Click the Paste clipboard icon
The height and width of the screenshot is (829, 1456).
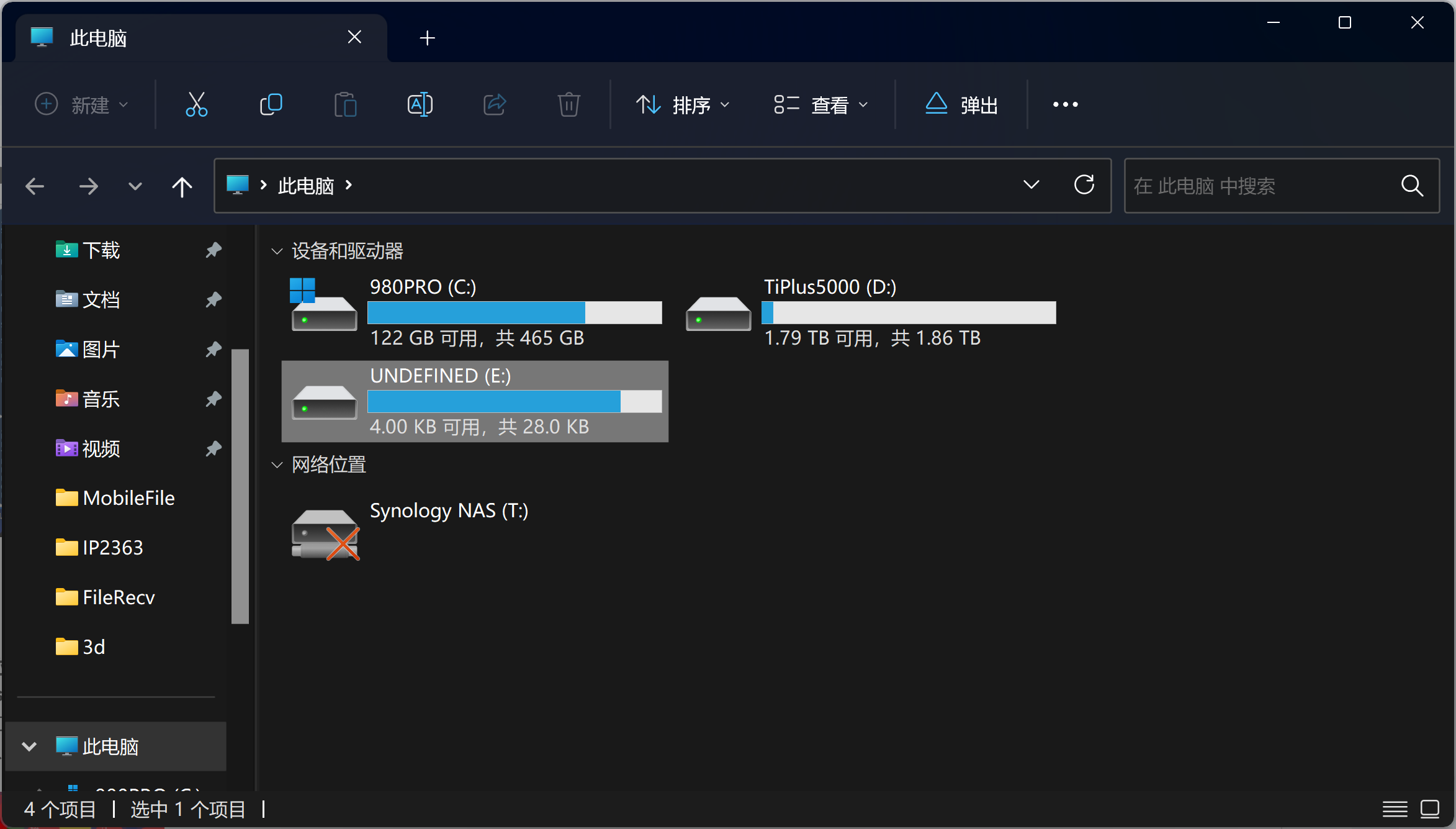pyautogui.click(x=346, y=104)
